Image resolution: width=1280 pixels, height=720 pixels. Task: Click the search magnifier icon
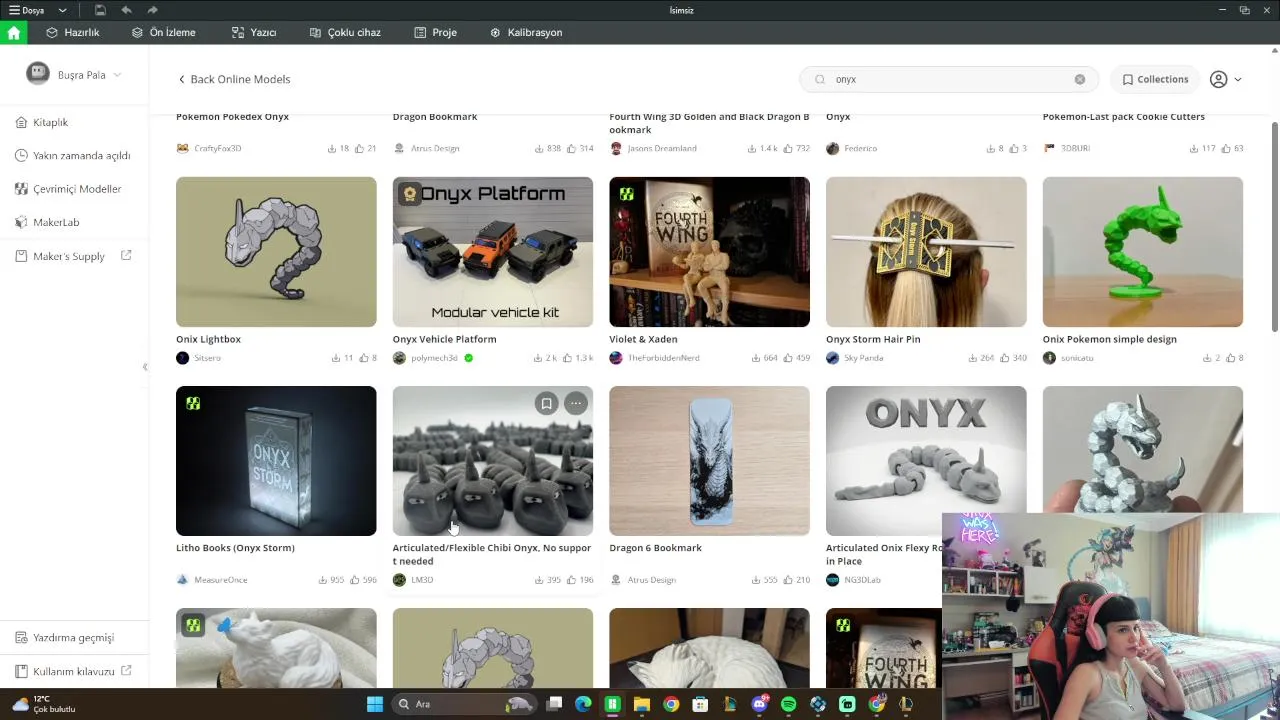820,79
